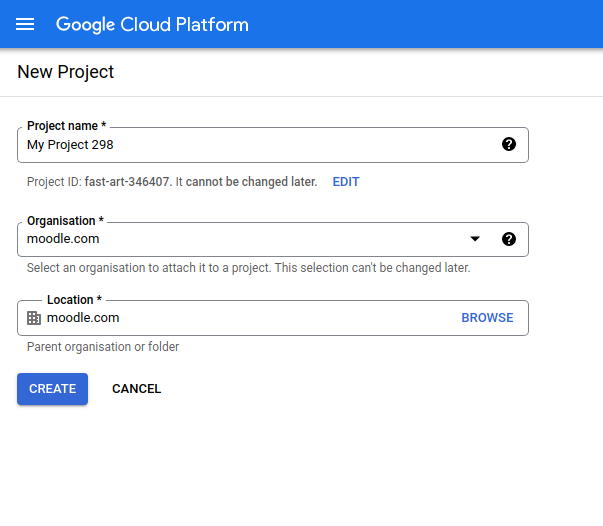603x526 pixels.
Task: Click the building icon in Location field
Action: pos(34,318)
